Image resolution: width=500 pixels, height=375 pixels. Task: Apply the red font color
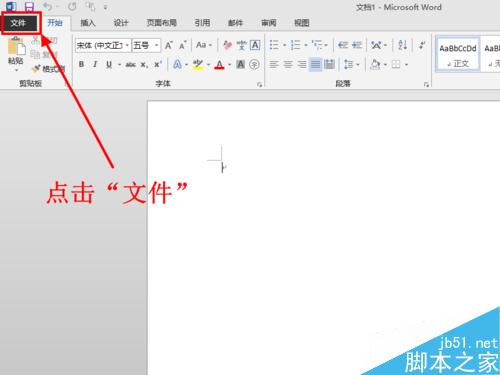(x=219, y=64)
